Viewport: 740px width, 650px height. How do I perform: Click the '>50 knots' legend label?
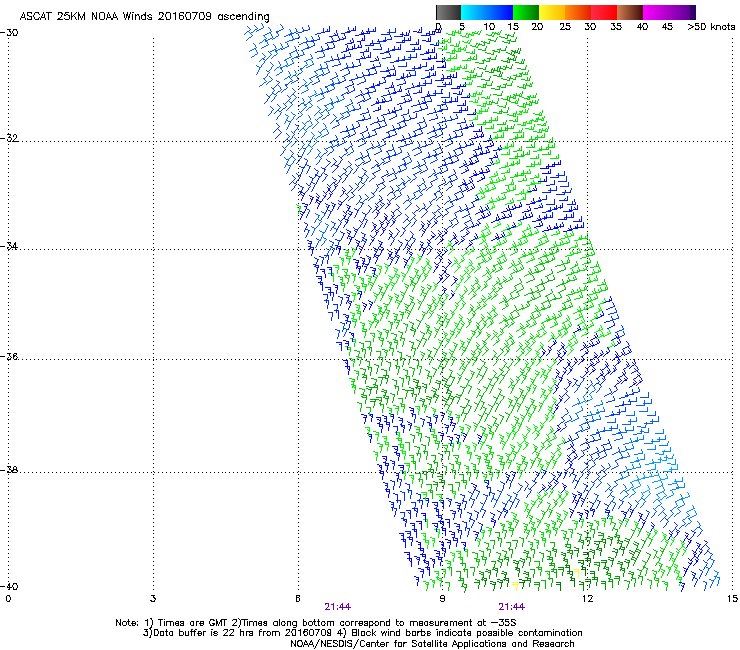point(711,27)
